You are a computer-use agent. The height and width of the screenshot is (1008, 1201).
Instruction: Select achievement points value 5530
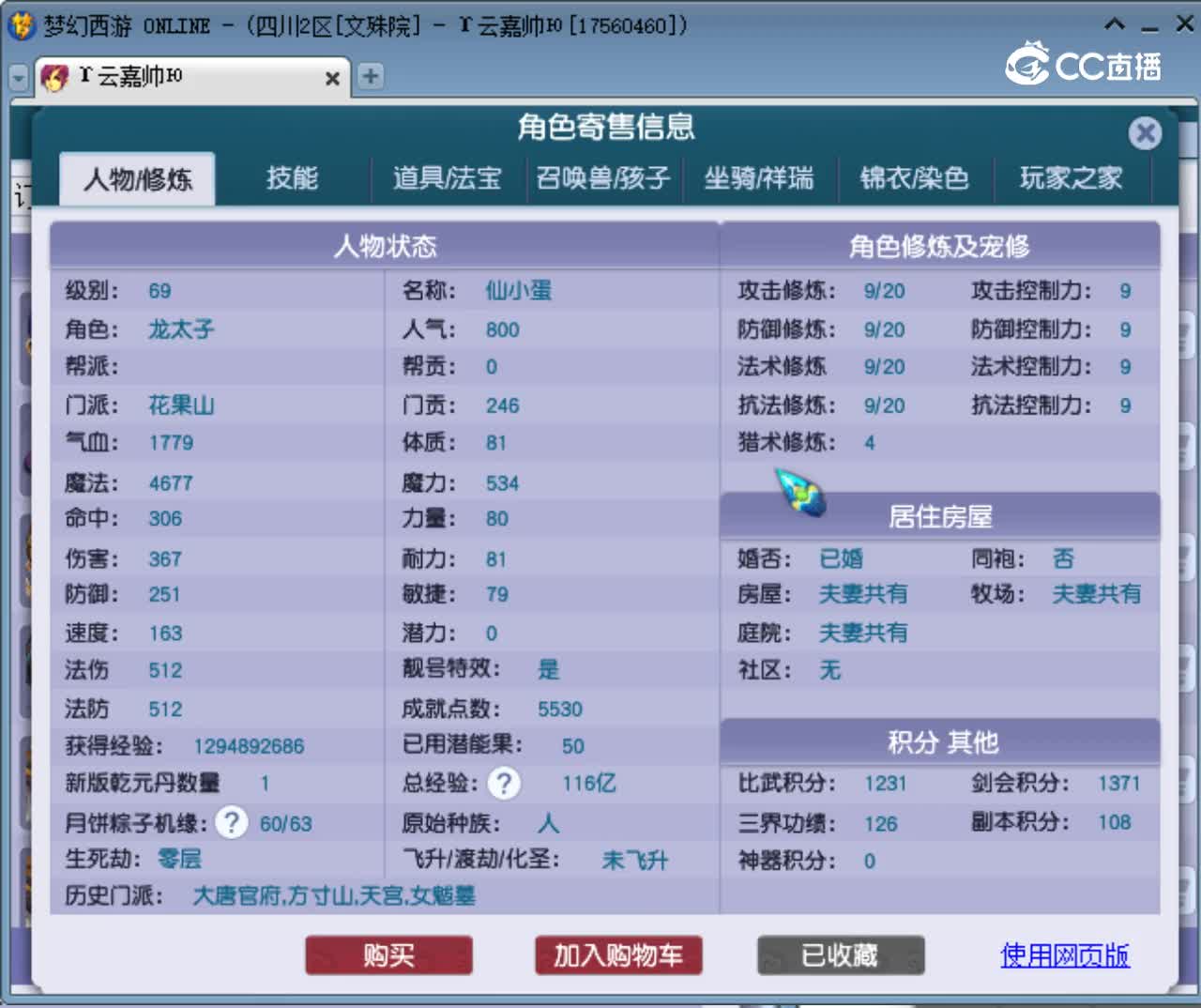[560, 710]
